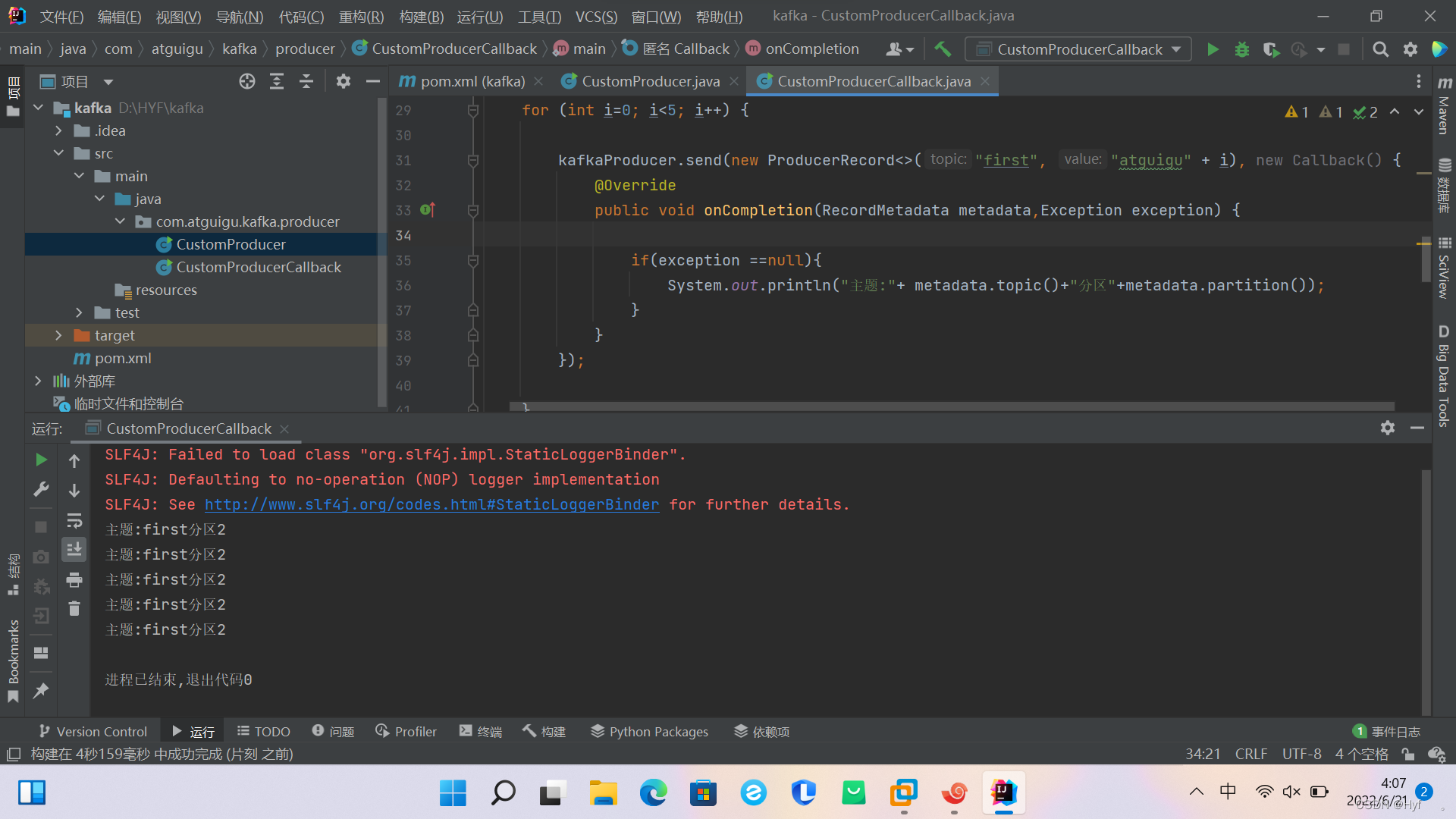Collapse all nodes in project panel

pos(306,81)
